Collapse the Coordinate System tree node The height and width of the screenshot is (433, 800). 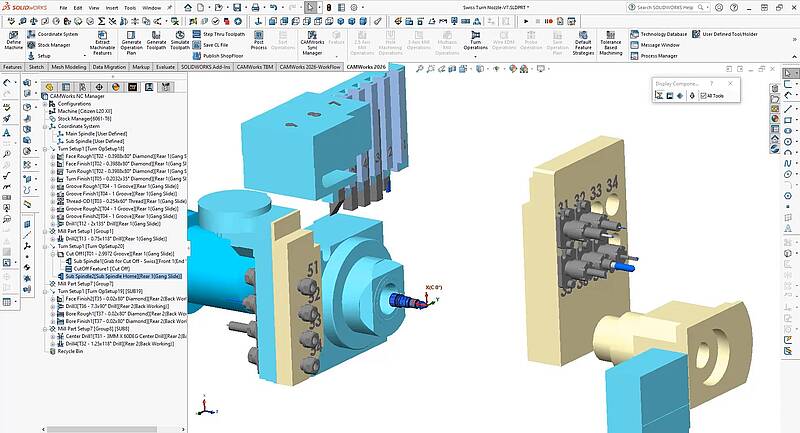coord(45,126)
